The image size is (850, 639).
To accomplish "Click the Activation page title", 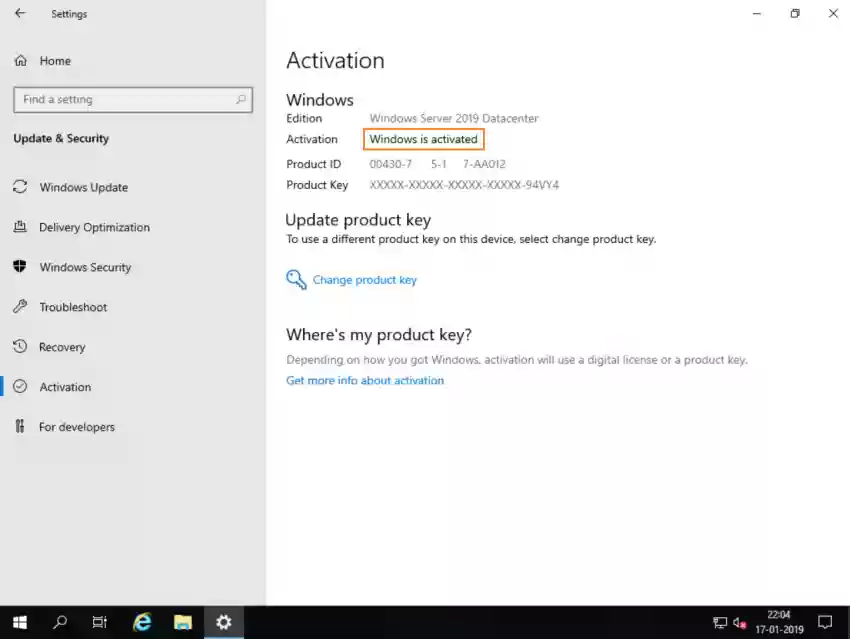I will pos(335,60).
